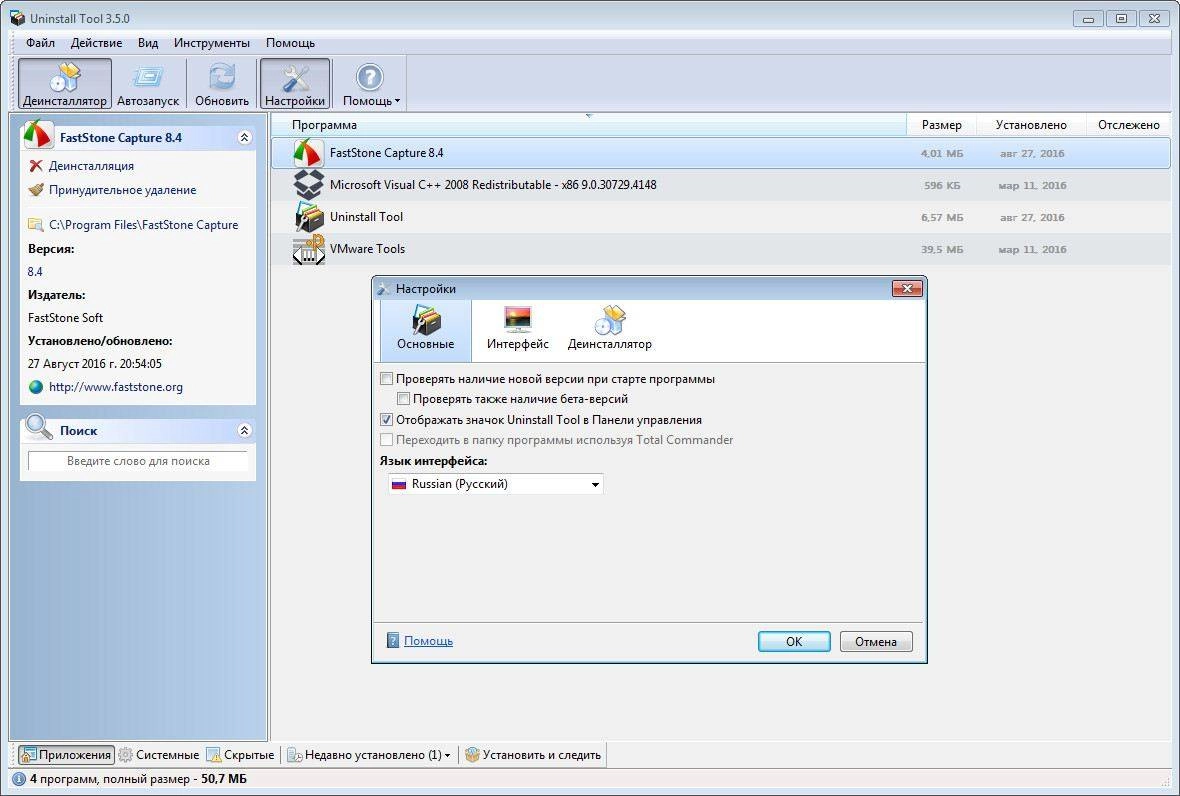The image size is (1180, 796).
Task: Click Установить и следить button
Action: click(x=533, y=755)
